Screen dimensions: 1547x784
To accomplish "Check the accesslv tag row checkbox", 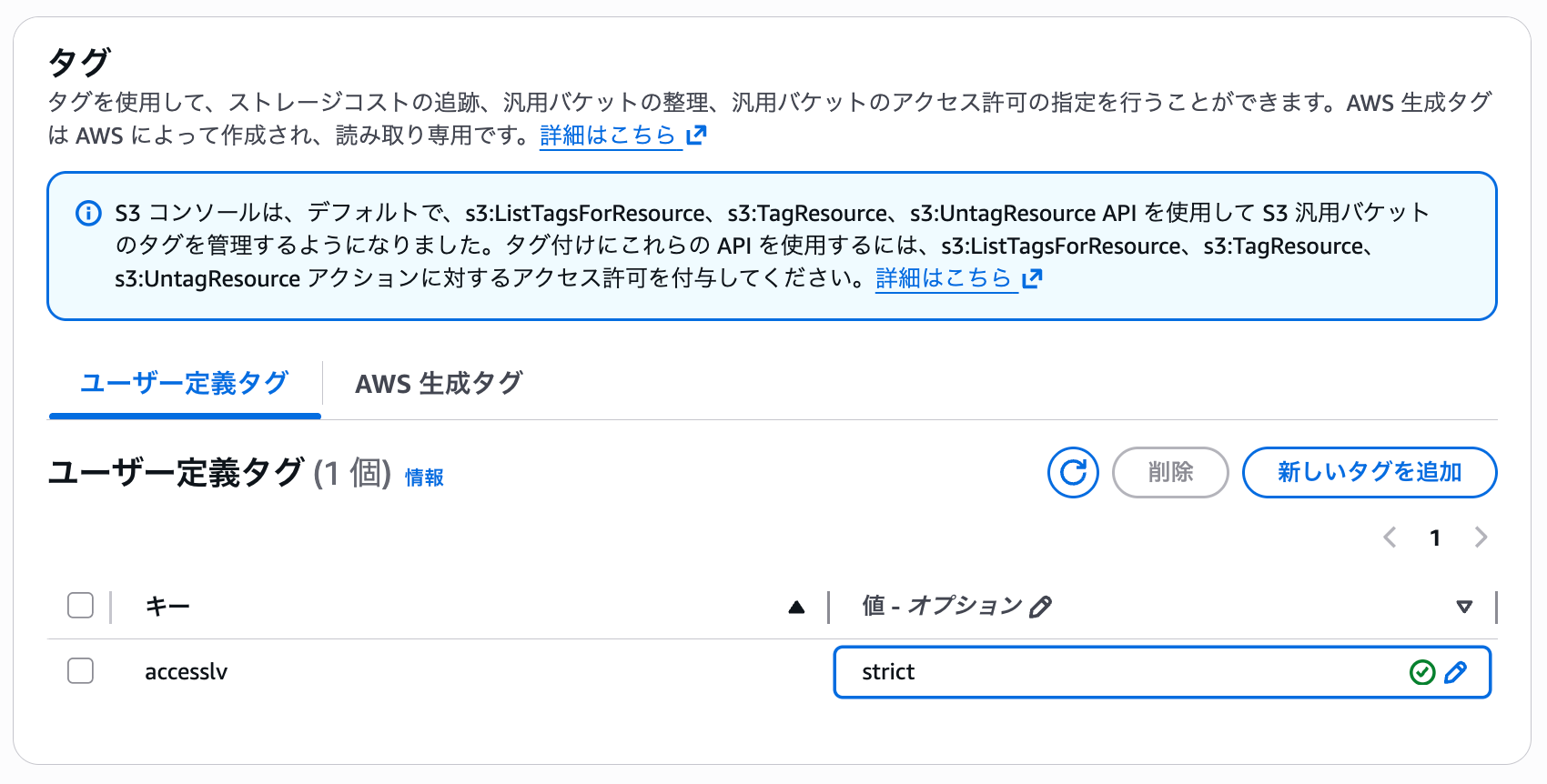I will (x=81, y=671).
